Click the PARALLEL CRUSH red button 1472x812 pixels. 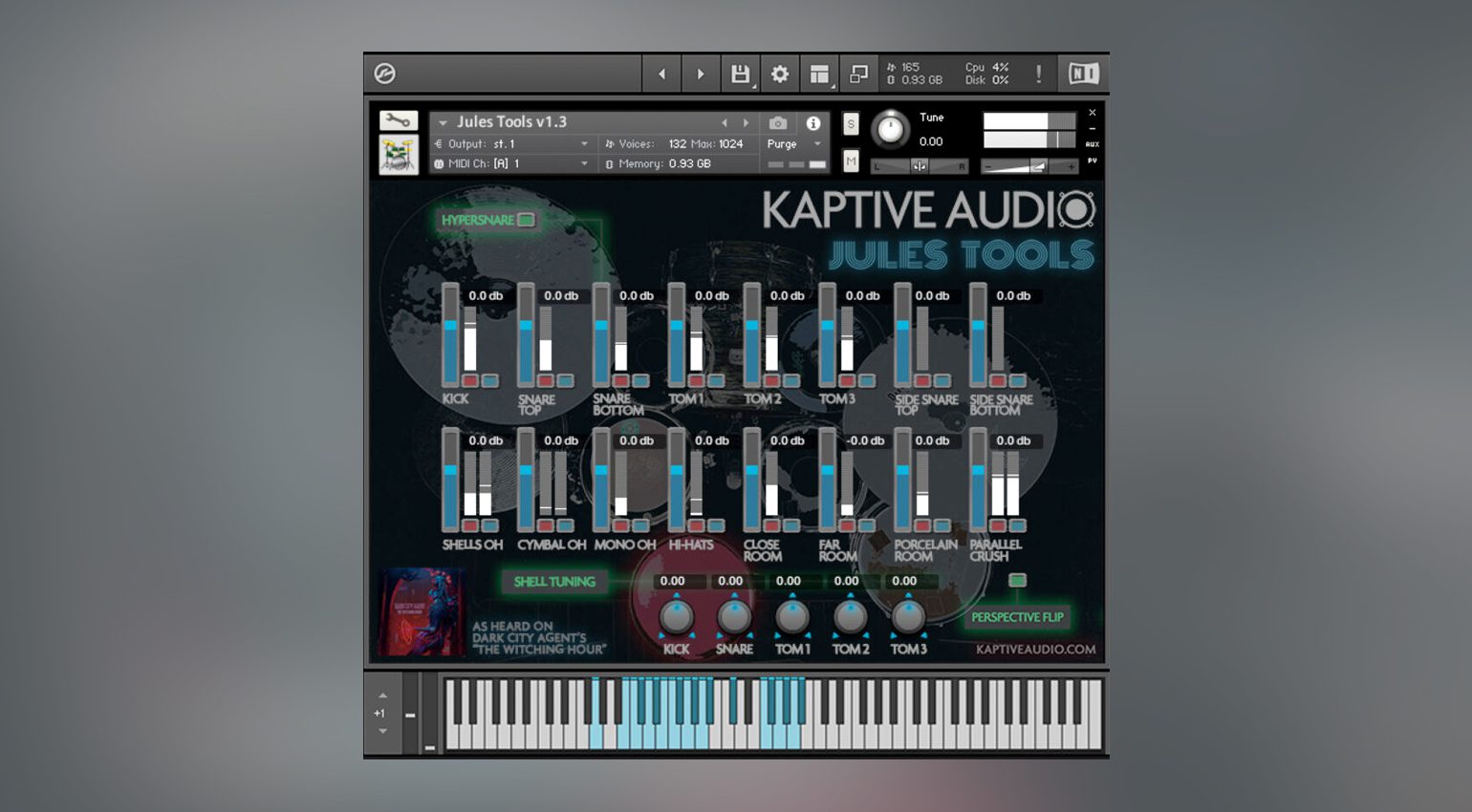point(997,525)
